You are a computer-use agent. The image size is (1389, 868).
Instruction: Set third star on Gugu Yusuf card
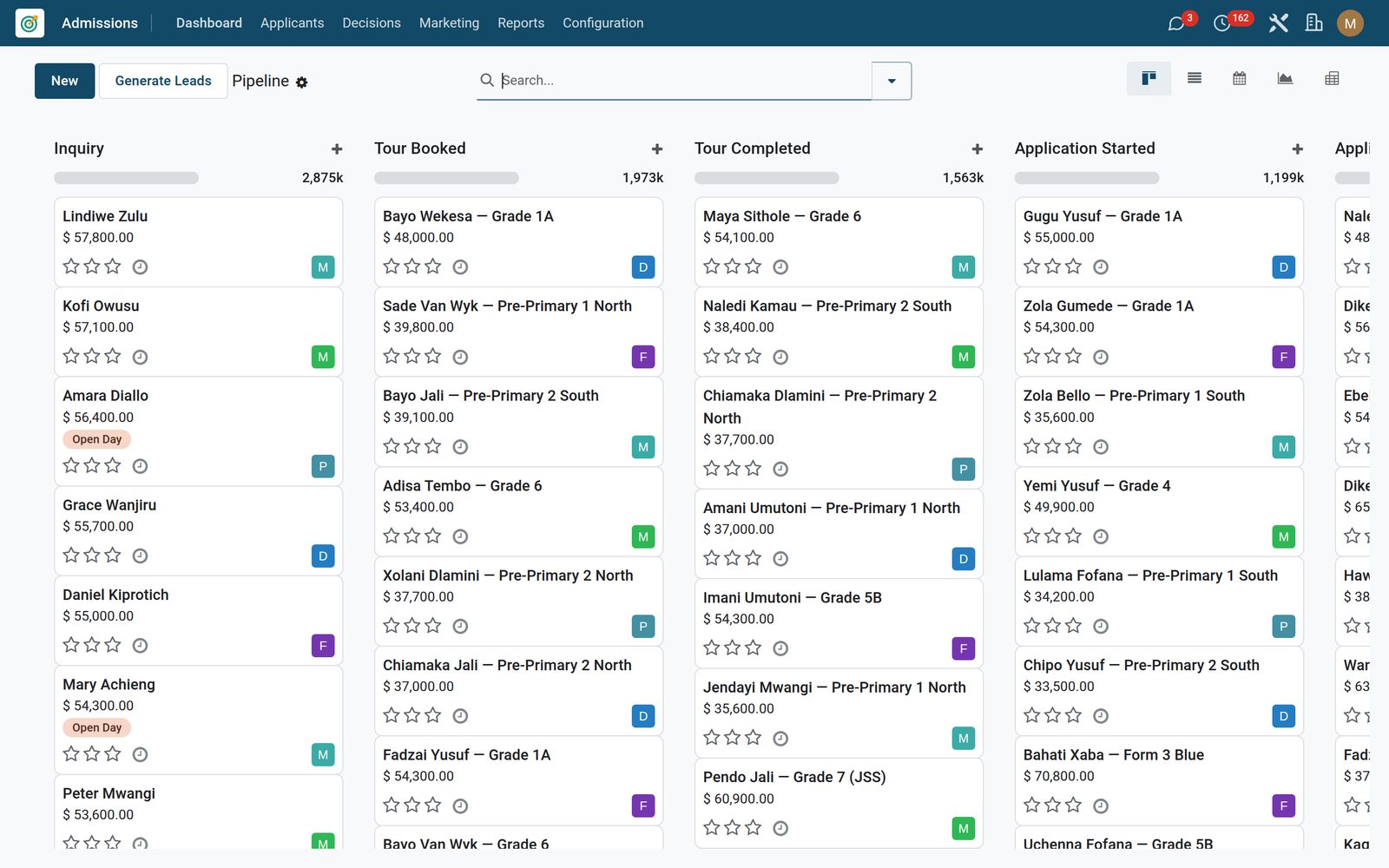click(x=1074, y=266)
